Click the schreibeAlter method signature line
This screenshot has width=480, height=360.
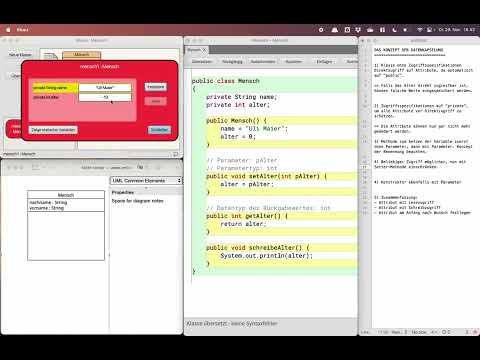[257, 248]
